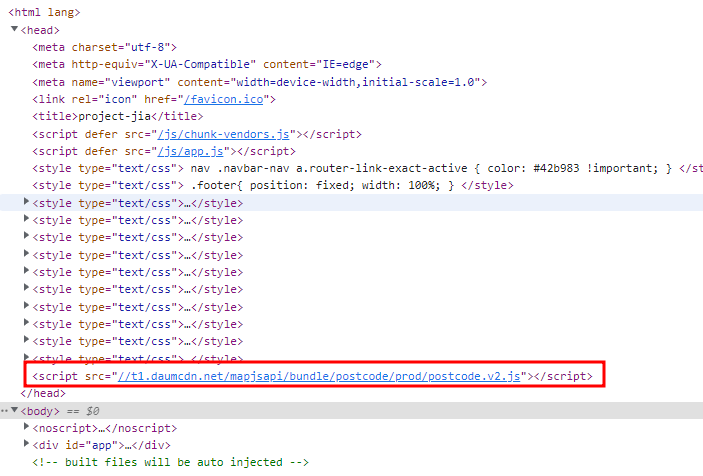Click the "IE=edge" content value
The image size is (703, 476).
348,64
